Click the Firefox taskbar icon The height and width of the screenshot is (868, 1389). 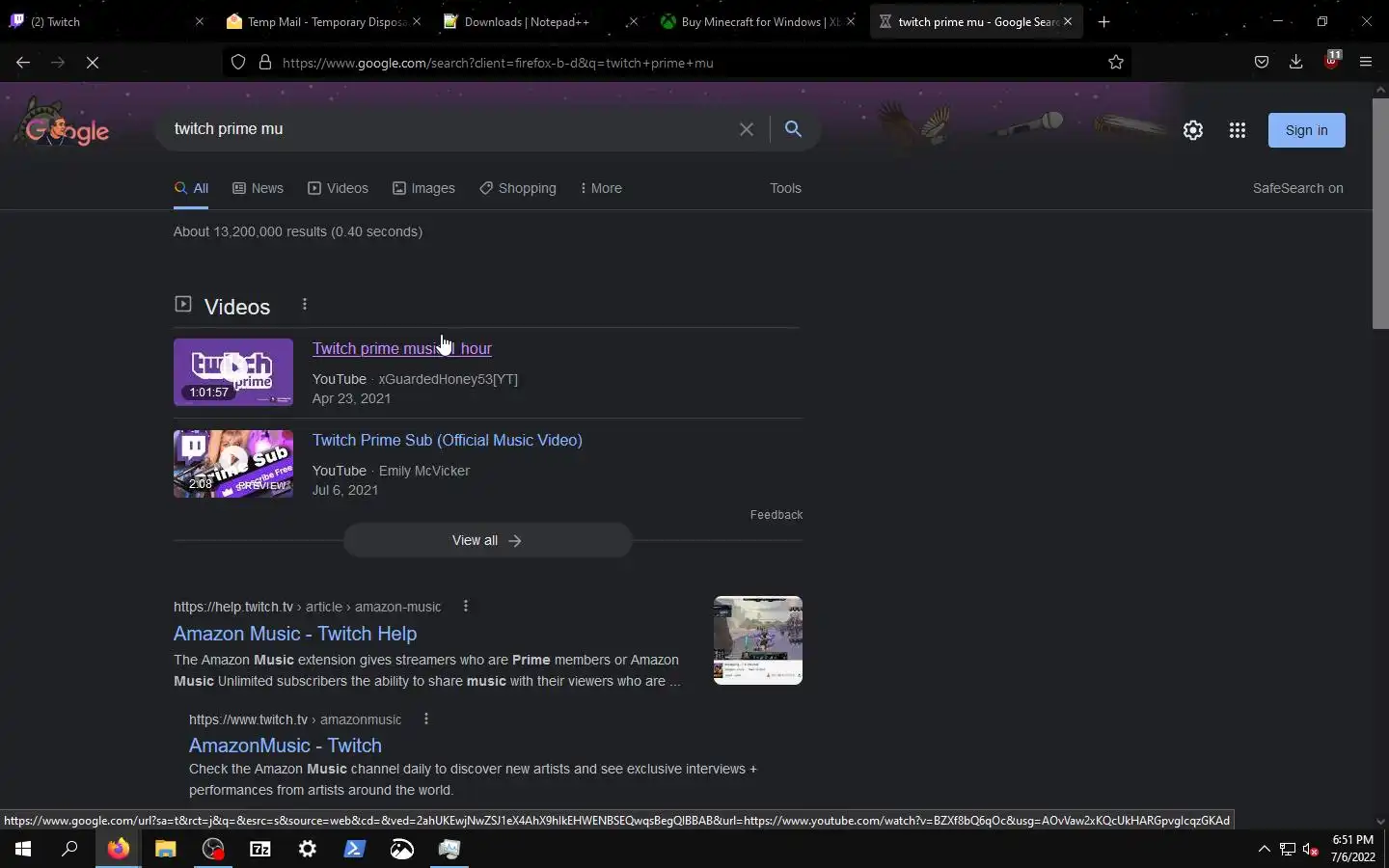click(x=118, y=849)
